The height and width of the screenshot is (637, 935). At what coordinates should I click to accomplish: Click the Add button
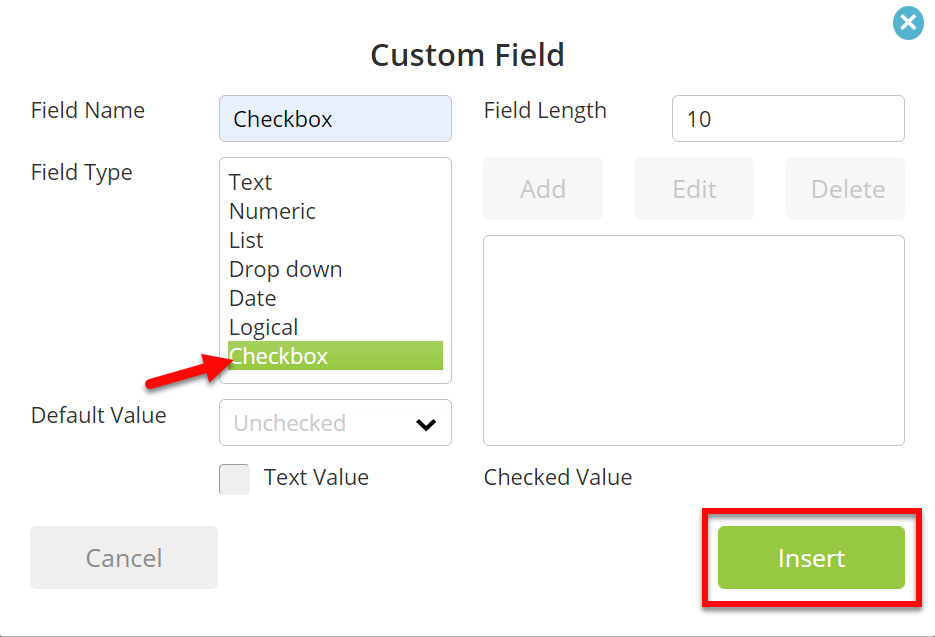543,189
